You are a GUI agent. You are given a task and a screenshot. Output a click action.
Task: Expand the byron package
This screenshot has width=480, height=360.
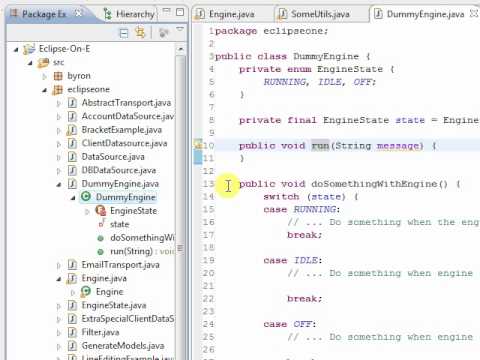[45, 76]
